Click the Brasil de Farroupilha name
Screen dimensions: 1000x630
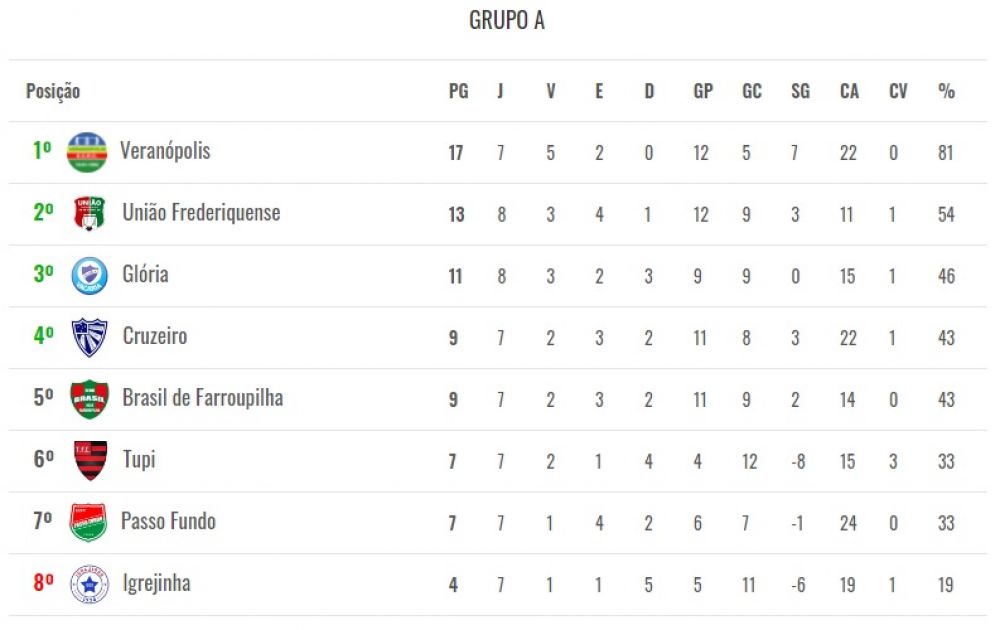coord(203,398)
